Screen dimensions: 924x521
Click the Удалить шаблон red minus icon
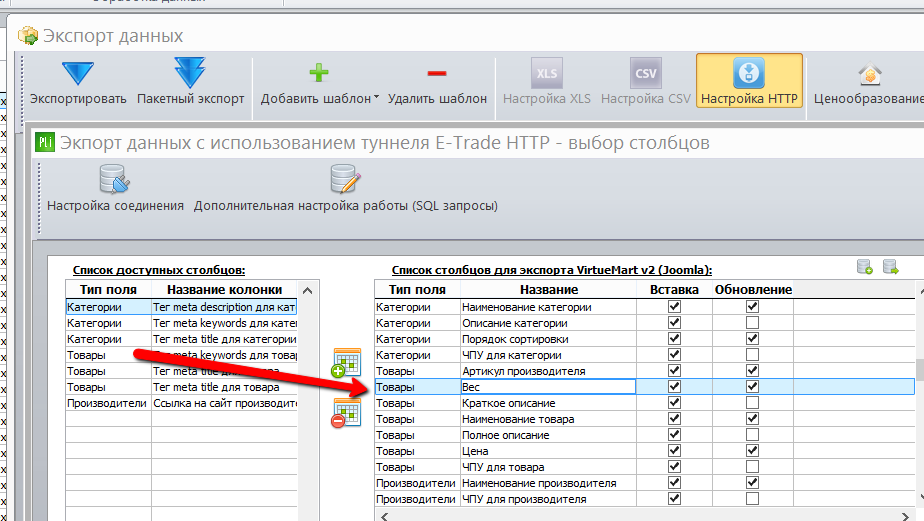437,73
